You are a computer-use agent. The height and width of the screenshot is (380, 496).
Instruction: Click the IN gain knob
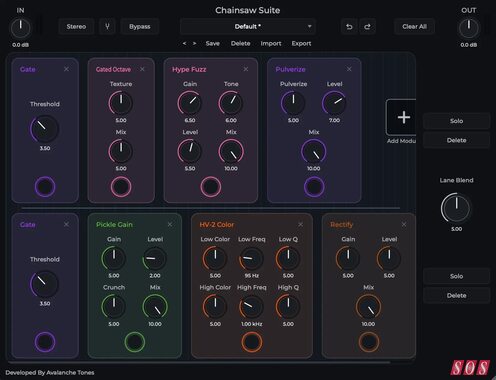click(21, 28)
